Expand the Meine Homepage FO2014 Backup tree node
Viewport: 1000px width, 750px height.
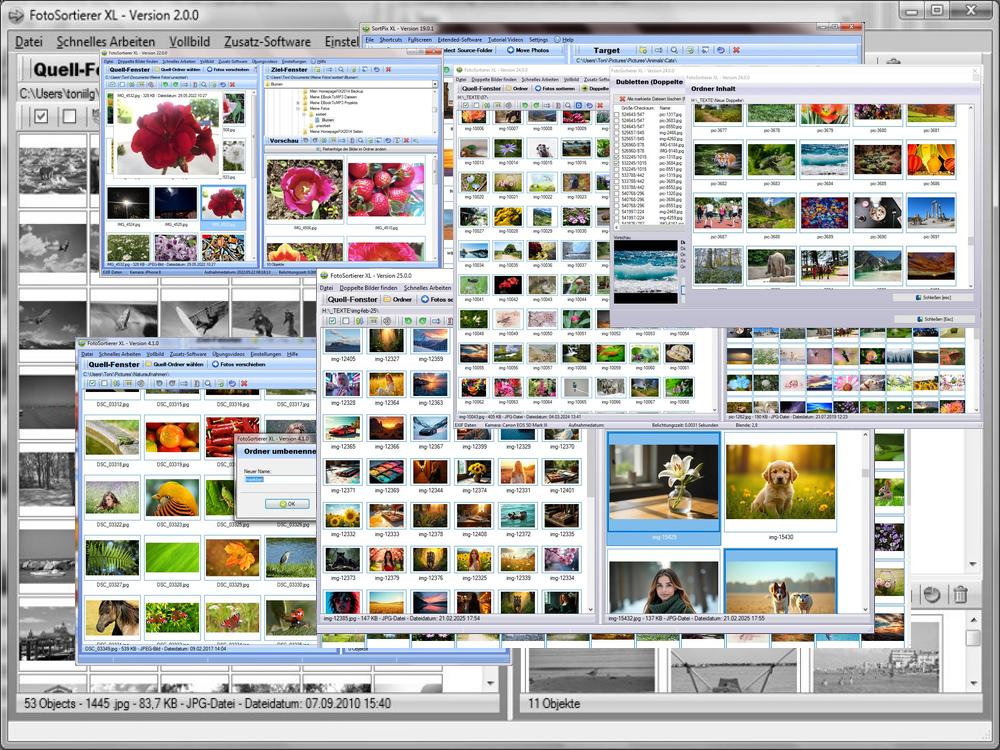(x=295, y=92)
